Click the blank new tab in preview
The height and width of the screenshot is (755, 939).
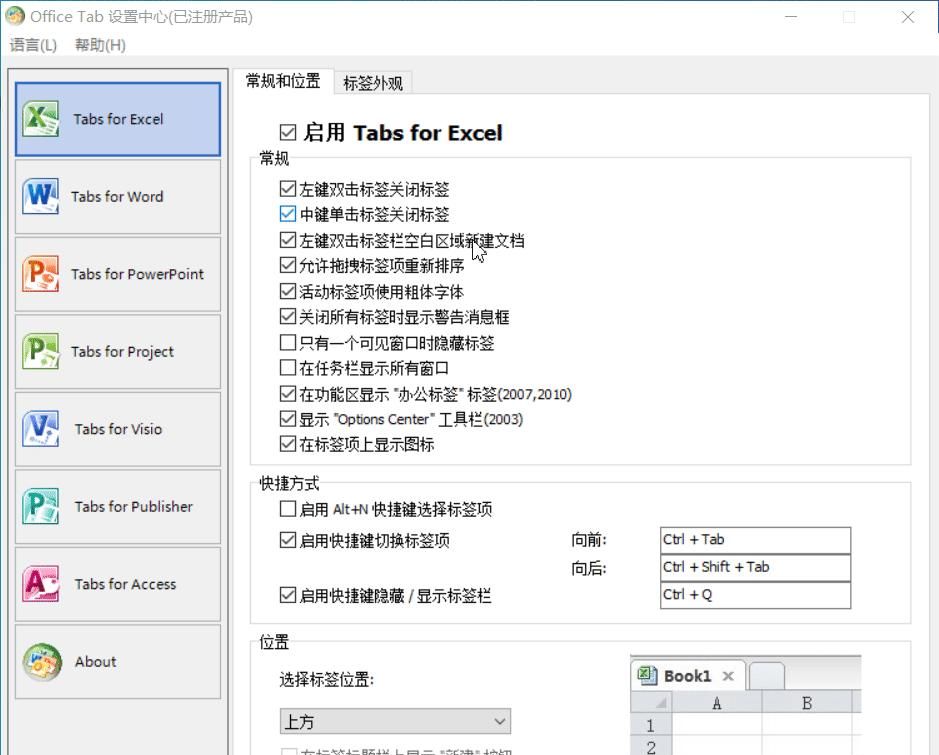[x=767, y=677]
